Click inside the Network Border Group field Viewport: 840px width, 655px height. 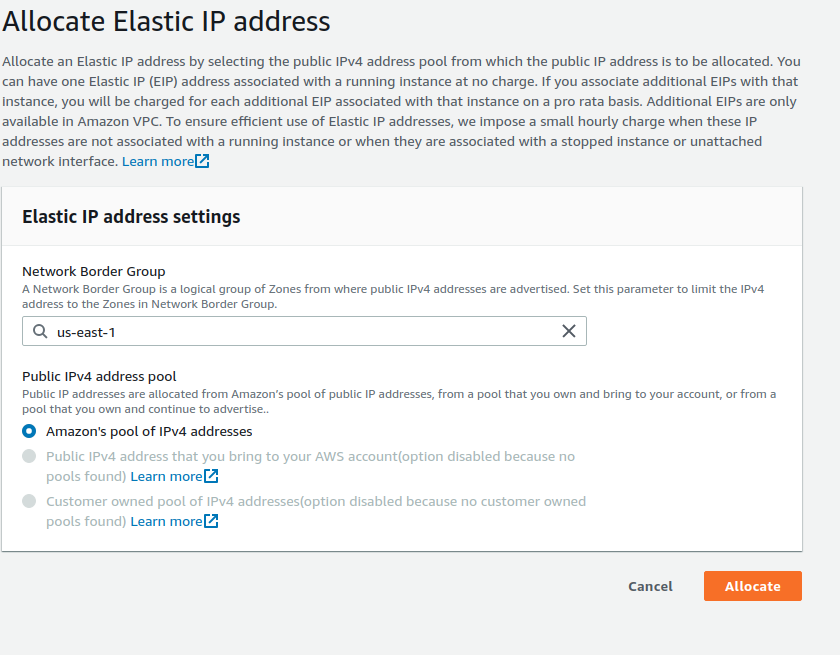click(x=300, y=331)
